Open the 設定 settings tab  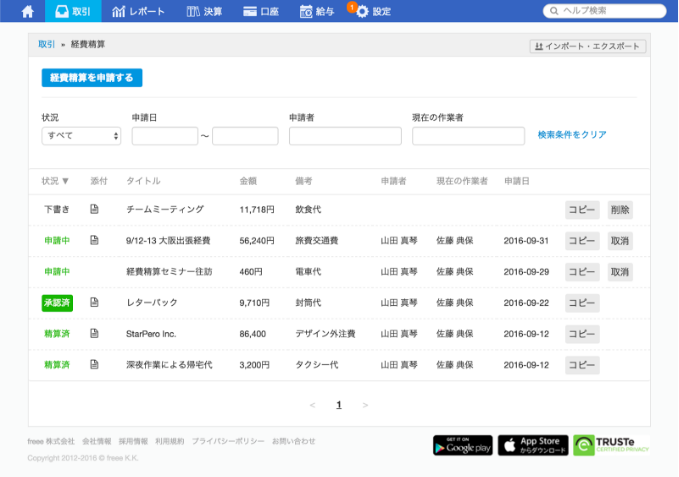pos(373,11)
